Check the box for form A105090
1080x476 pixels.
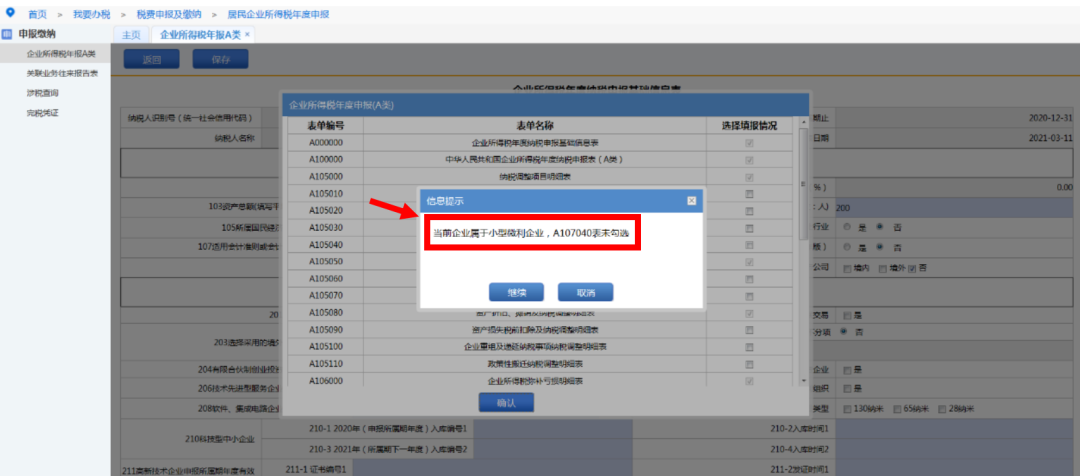click(749, 330)
